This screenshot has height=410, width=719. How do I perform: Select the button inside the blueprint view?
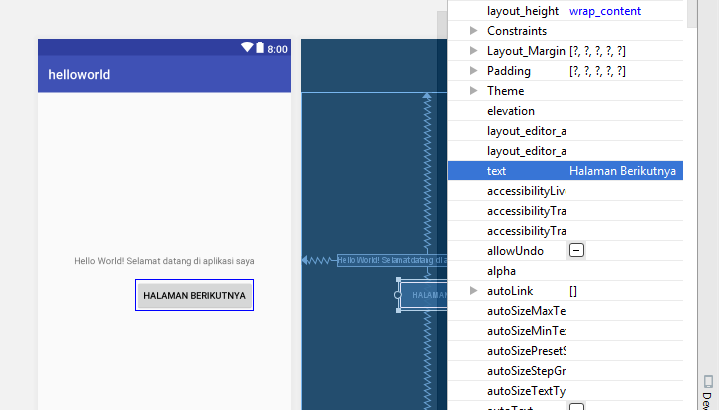pyautogui.click(x=419, y=296)
